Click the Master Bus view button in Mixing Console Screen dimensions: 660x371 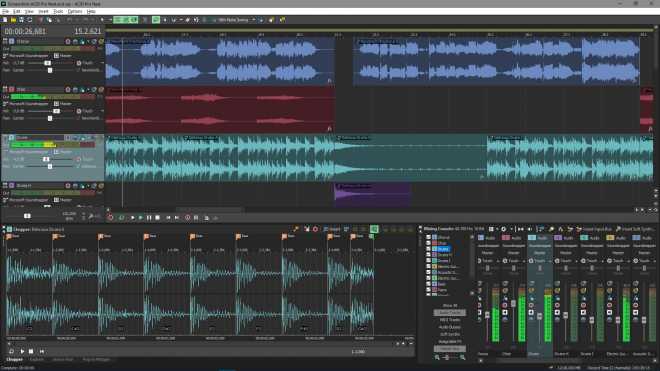point(450,349)
